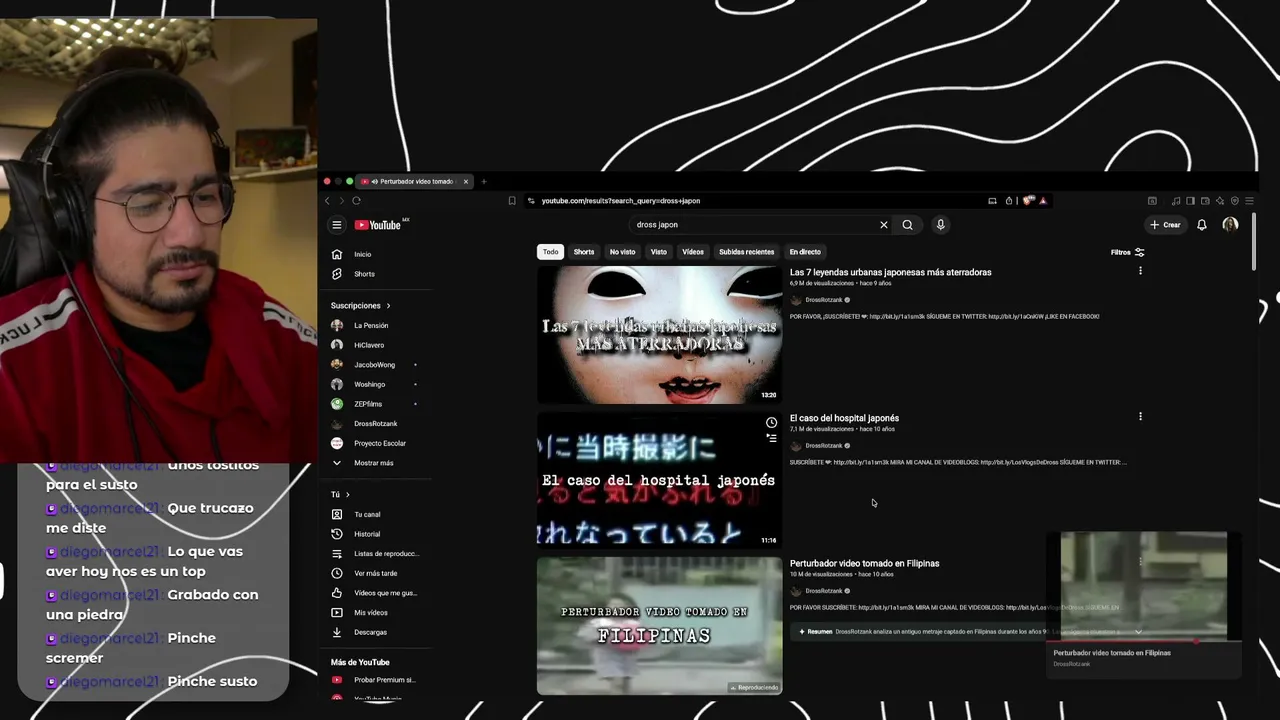Select the Subidas recientes filter chip
Screen dimensions: 1280x720
[x=746, y=252]
